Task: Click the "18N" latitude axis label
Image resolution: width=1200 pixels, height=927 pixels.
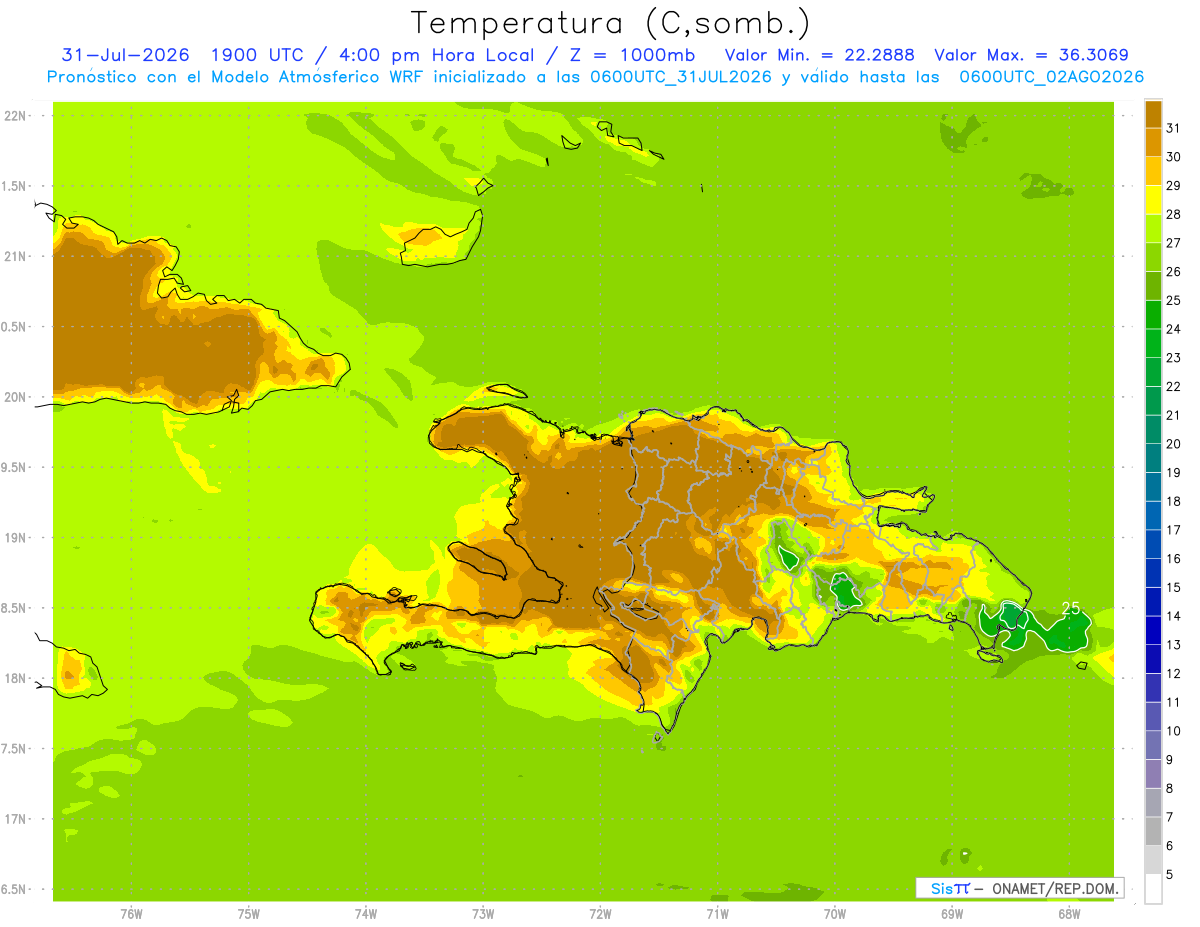Action: pos(16,678)
